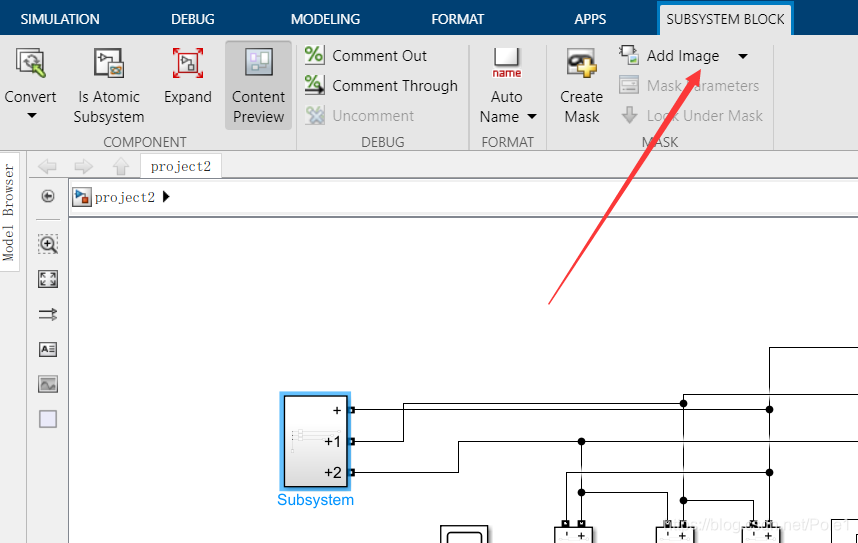Click the Subsystem +1 output port
Screen dimensions: 858x543
tap(352, 441)
